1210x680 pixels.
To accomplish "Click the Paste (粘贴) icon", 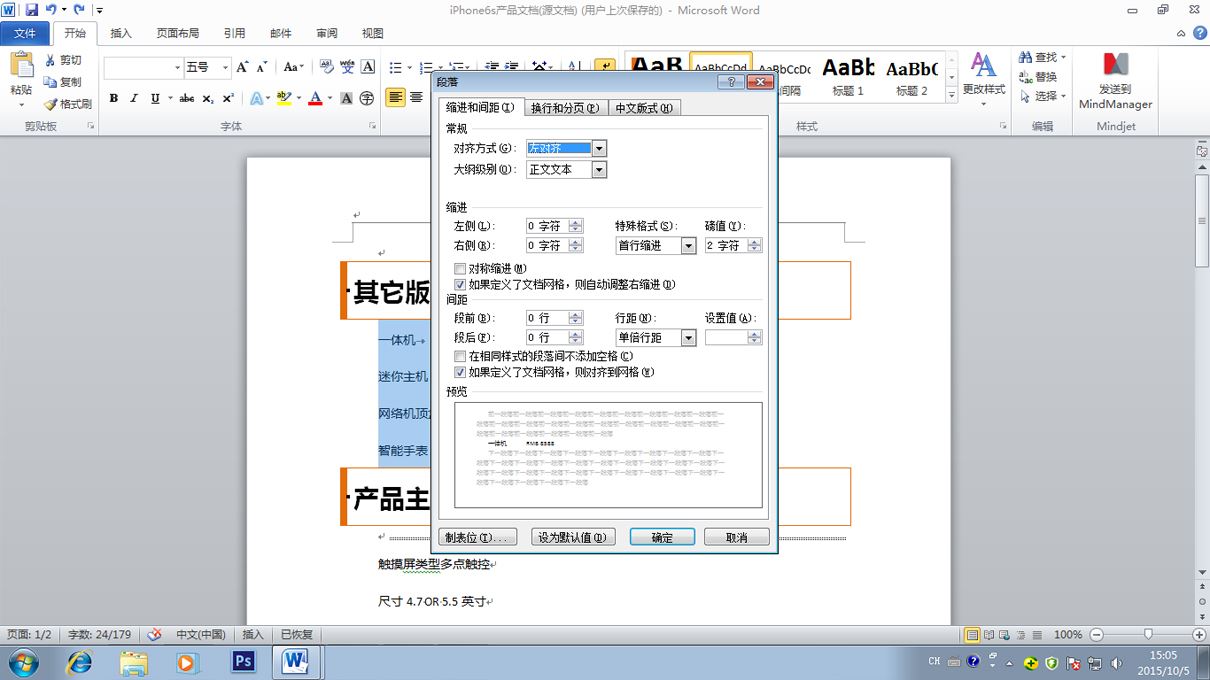I will (x=21, y=66).
